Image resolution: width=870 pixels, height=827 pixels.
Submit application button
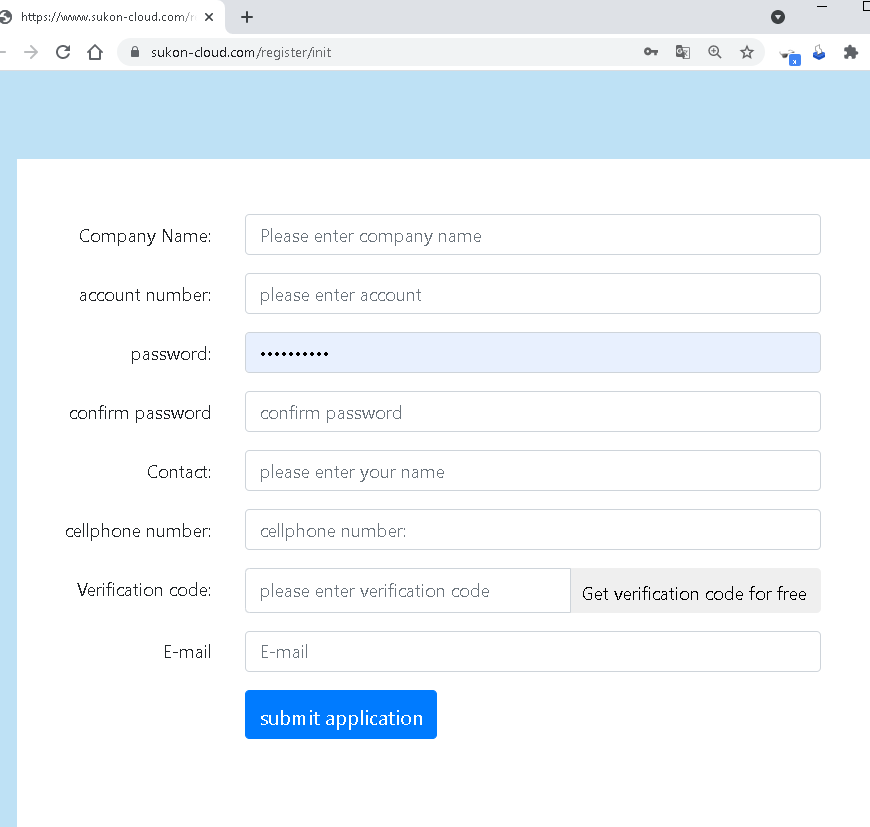pyautogui.click(x=341, y=714)
